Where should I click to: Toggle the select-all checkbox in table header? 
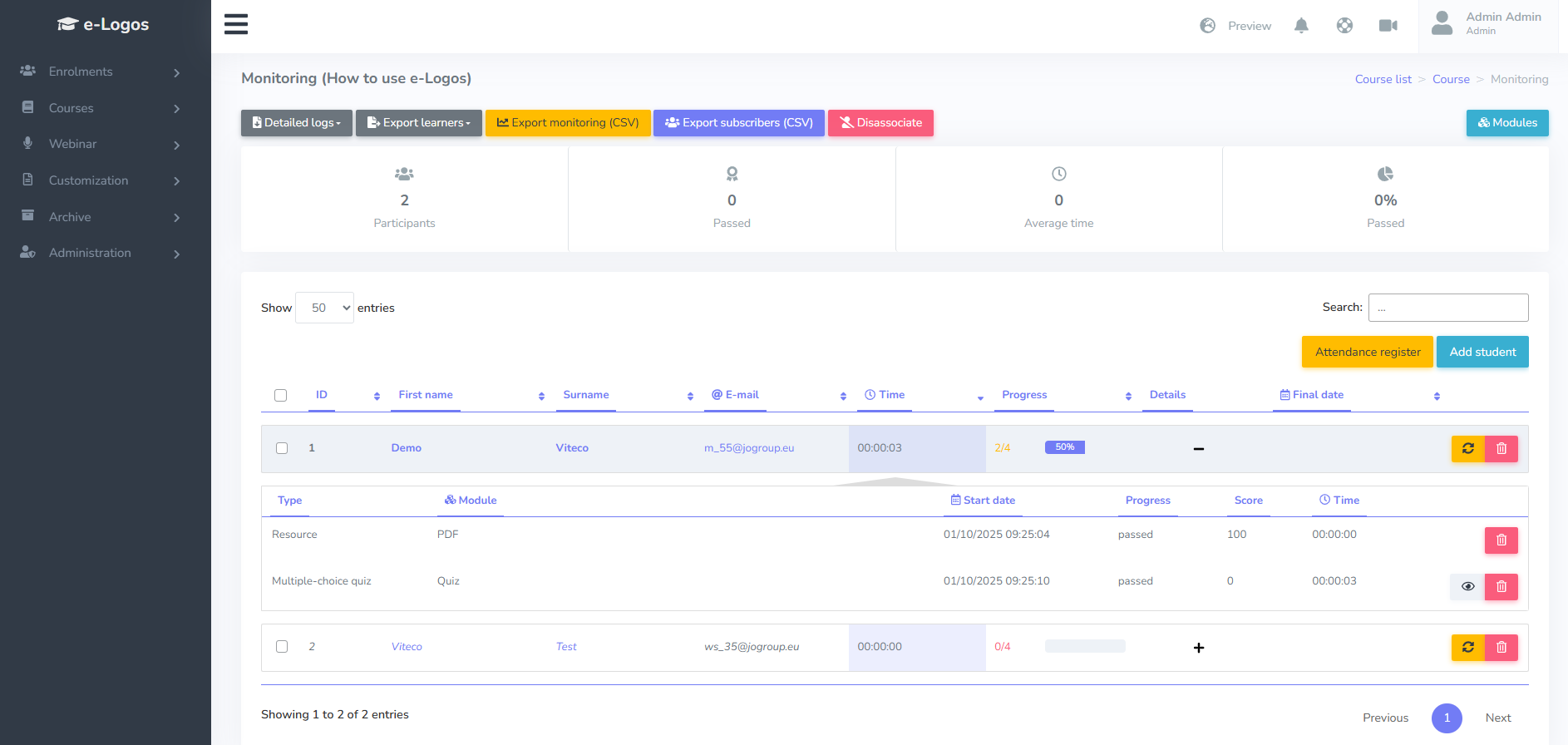(x=281, y=396)
